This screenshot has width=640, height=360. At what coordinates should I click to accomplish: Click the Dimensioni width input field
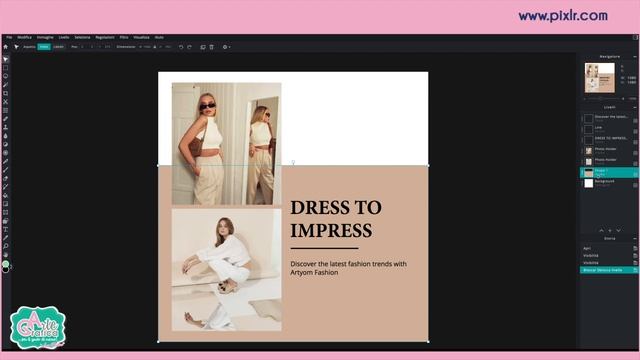click(x=146, y=47)
